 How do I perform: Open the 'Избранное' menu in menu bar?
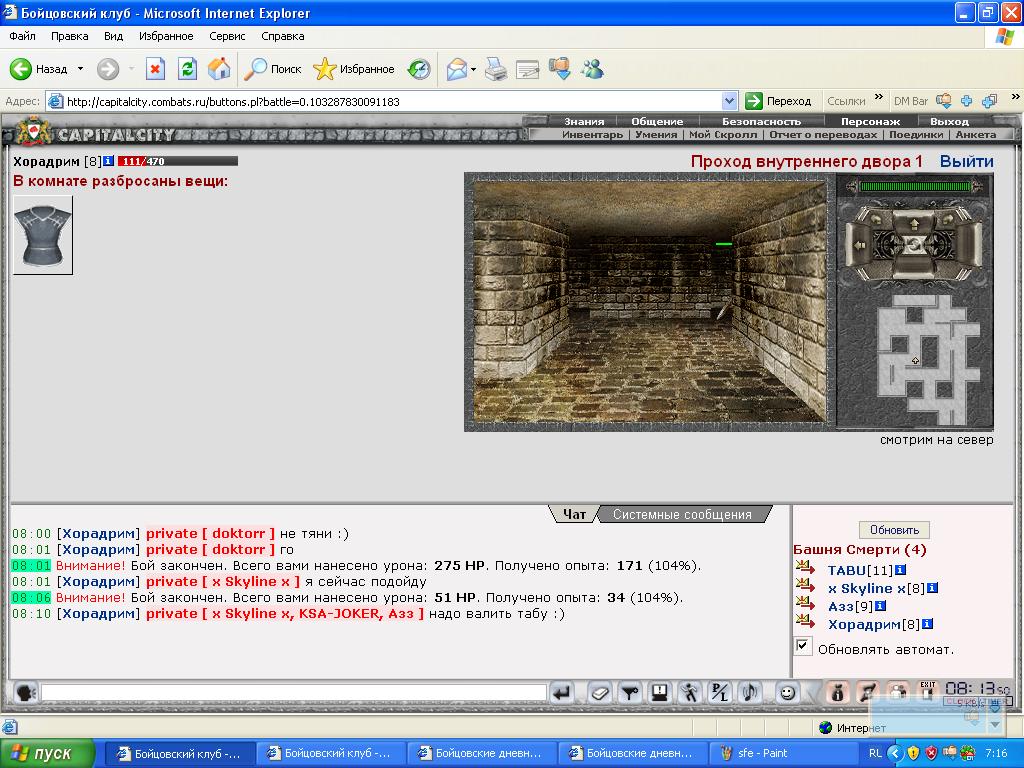[x=166, y=36]
